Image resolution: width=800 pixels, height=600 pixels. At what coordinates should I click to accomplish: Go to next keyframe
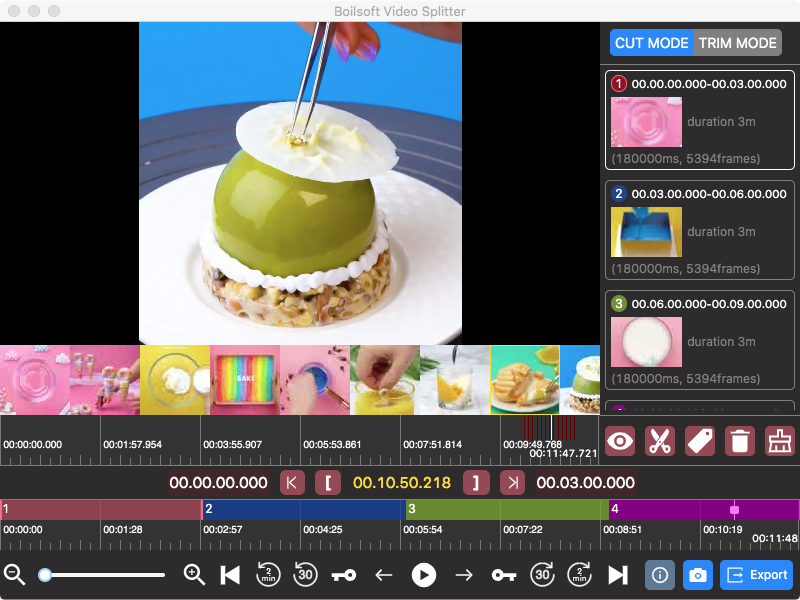pos(504,576)
